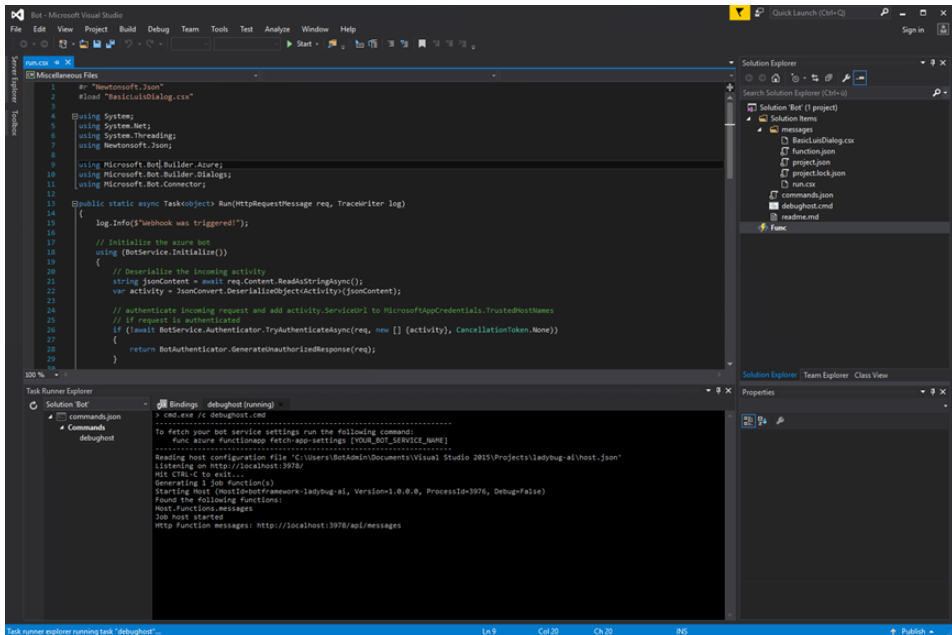Click the Home icon in Solution Explorer
Image resolution: width=952 pixels, height=635 pixels.
click(x=775, y=78)
